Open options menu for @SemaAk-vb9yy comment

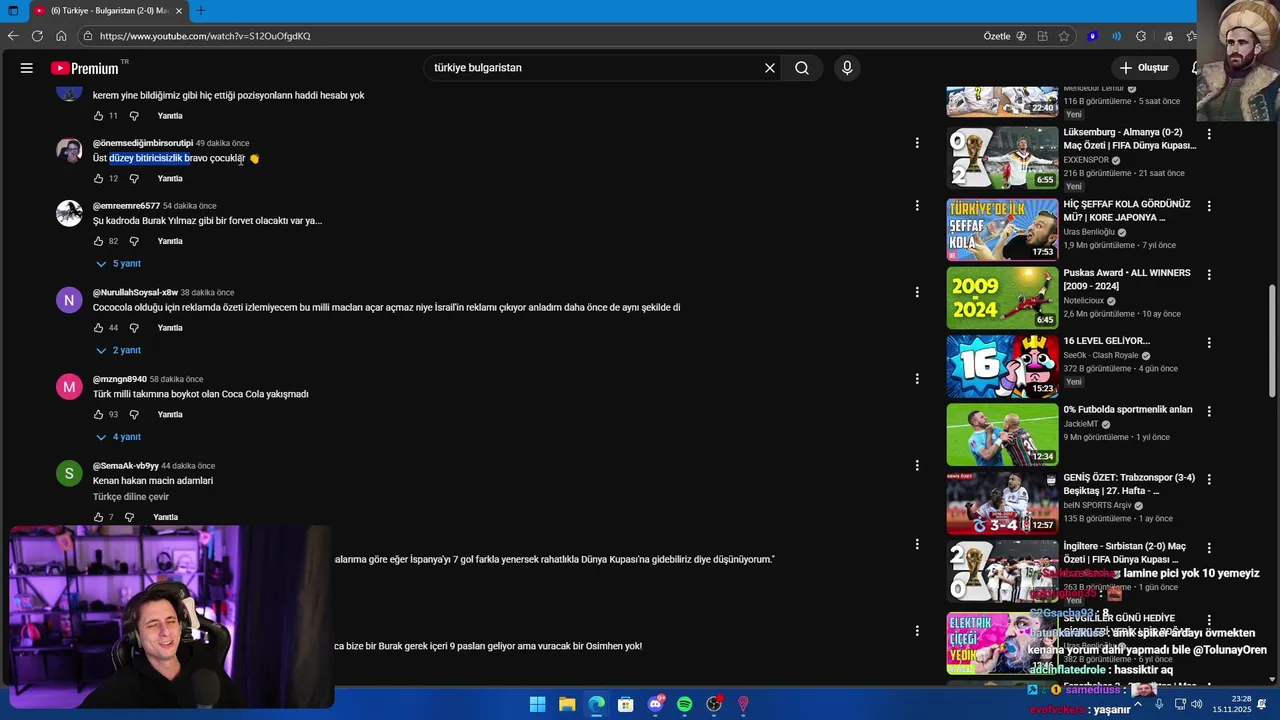(x=917, y=466)
